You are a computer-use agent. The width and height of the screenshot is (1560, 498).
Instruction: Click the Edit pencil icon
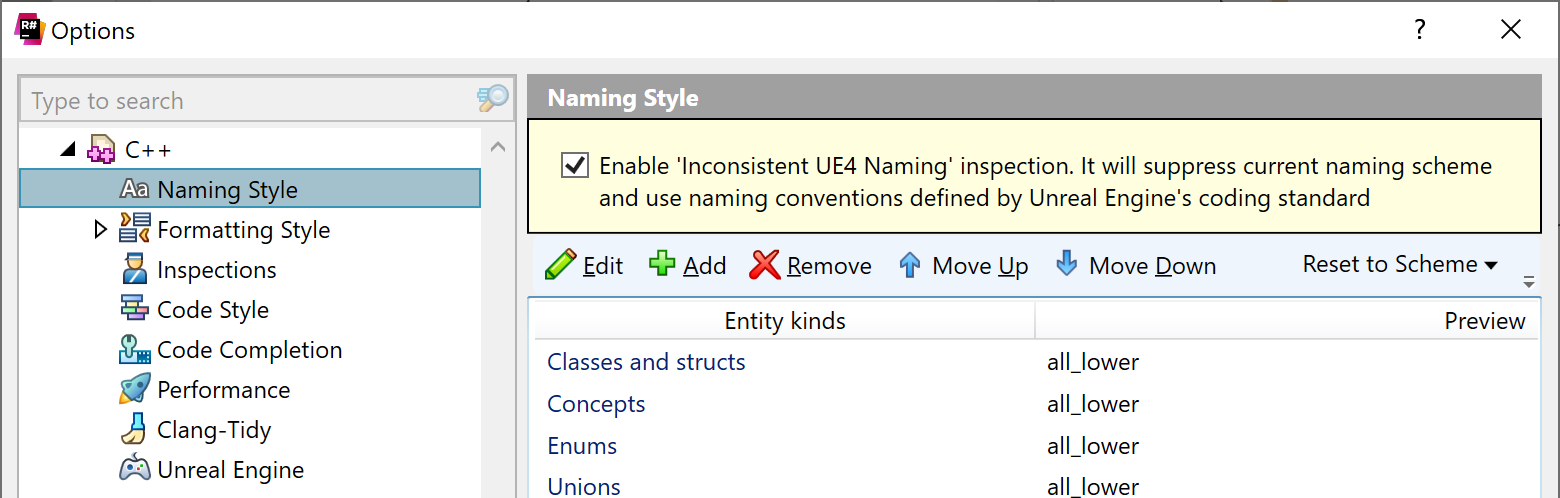tap(560, 265)
